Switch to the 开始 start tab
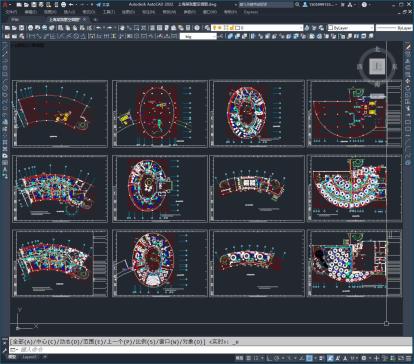 (x=15, y=20)
